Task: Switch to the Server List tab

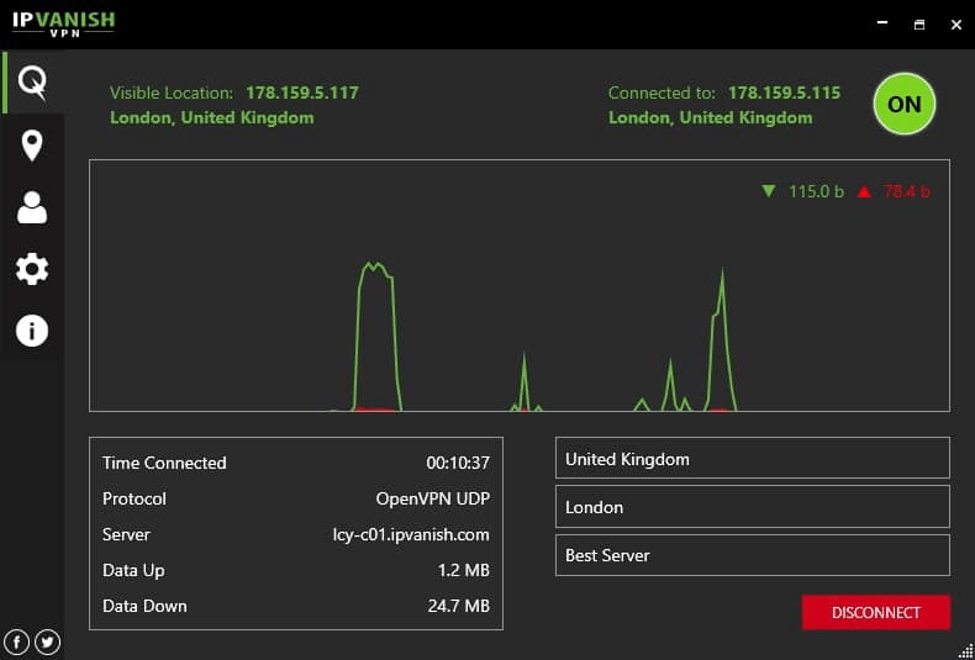Action: point(33,146)
